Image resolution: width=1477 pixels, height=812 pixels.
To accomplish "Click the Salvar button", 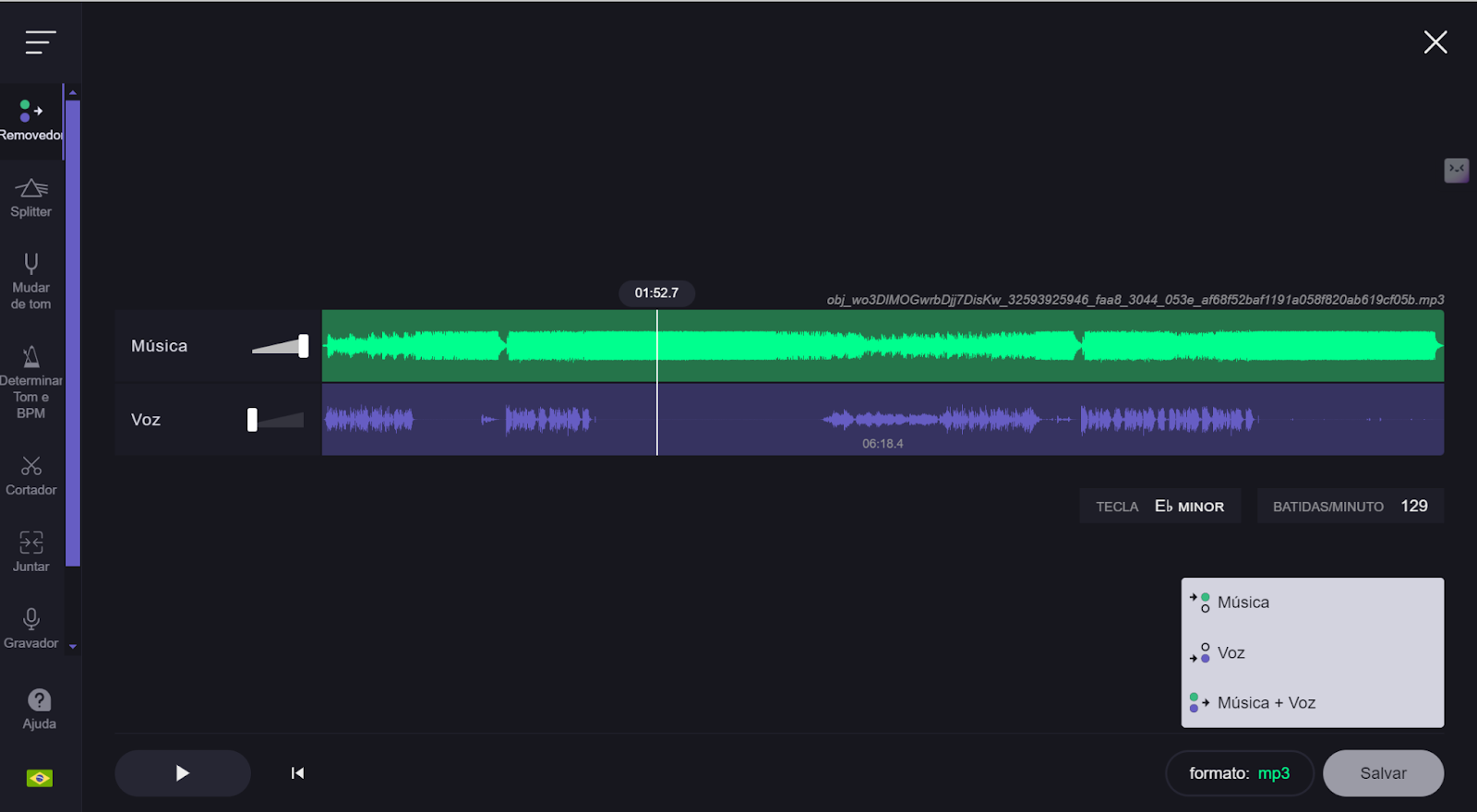I will coord(1383,773).
